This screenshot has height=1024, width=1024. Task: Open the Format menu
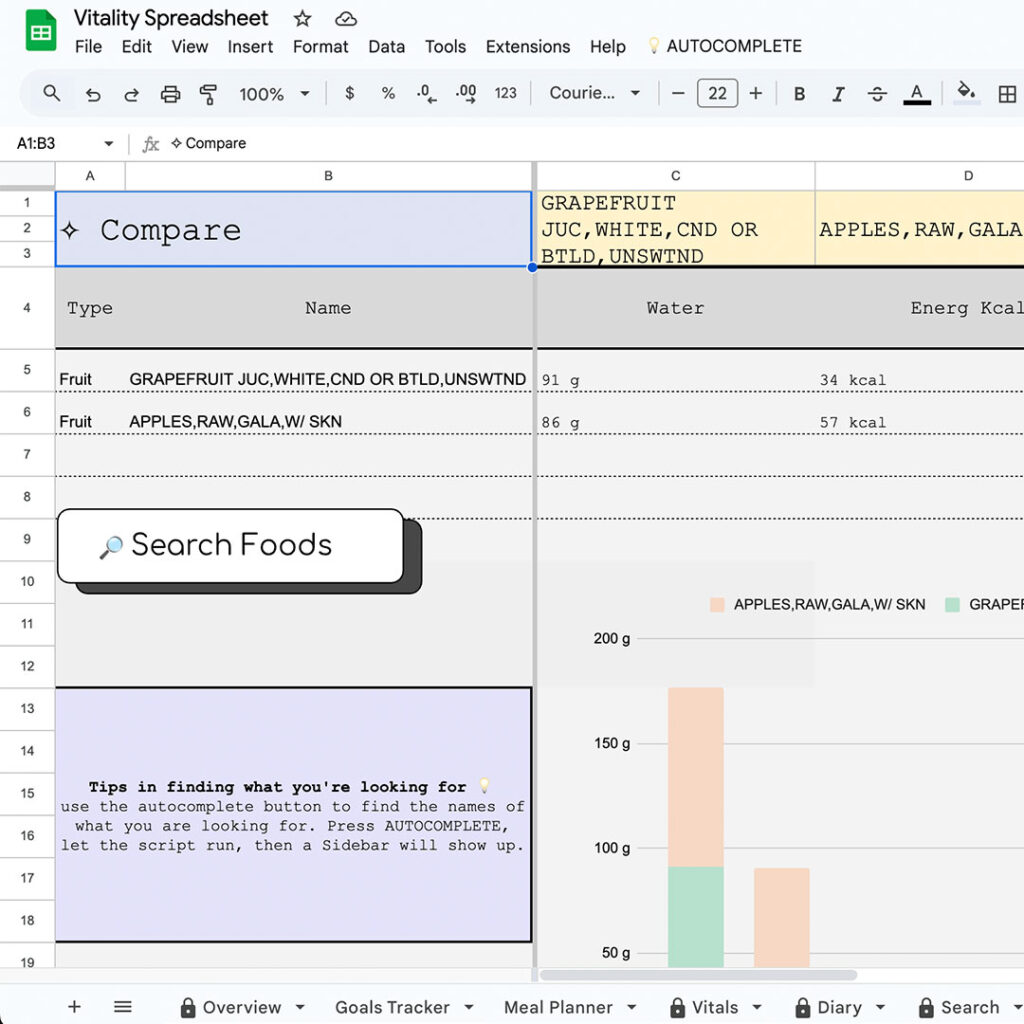320,46
